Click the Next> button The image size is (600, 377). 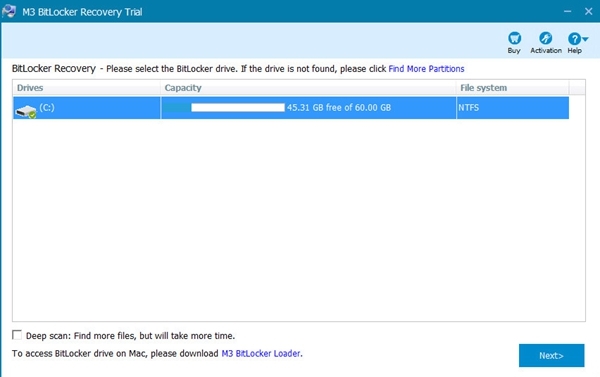pyautogui.click(x=551, y=356)
